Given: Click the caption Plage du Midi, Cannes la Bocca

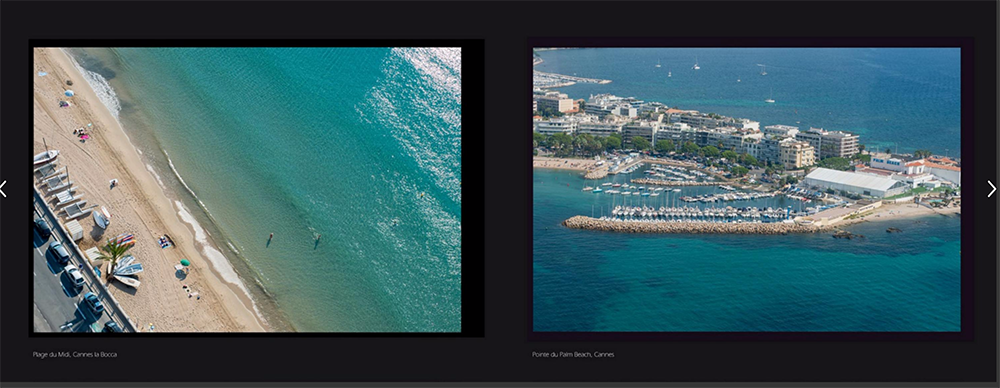Looking at the screenshot, I should (75, 354).
